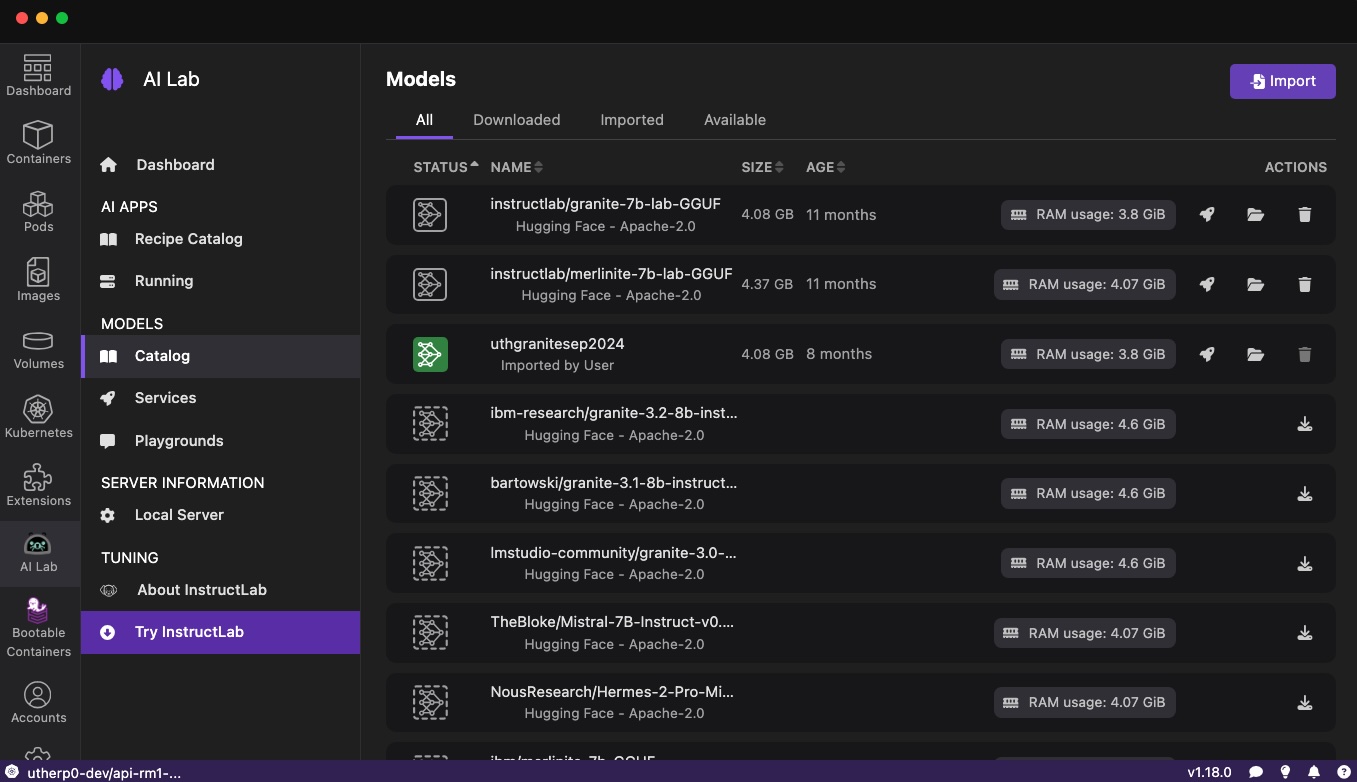Sort models by Size column header
This screenshot has height=782, width=1357.
click(762, 167)
